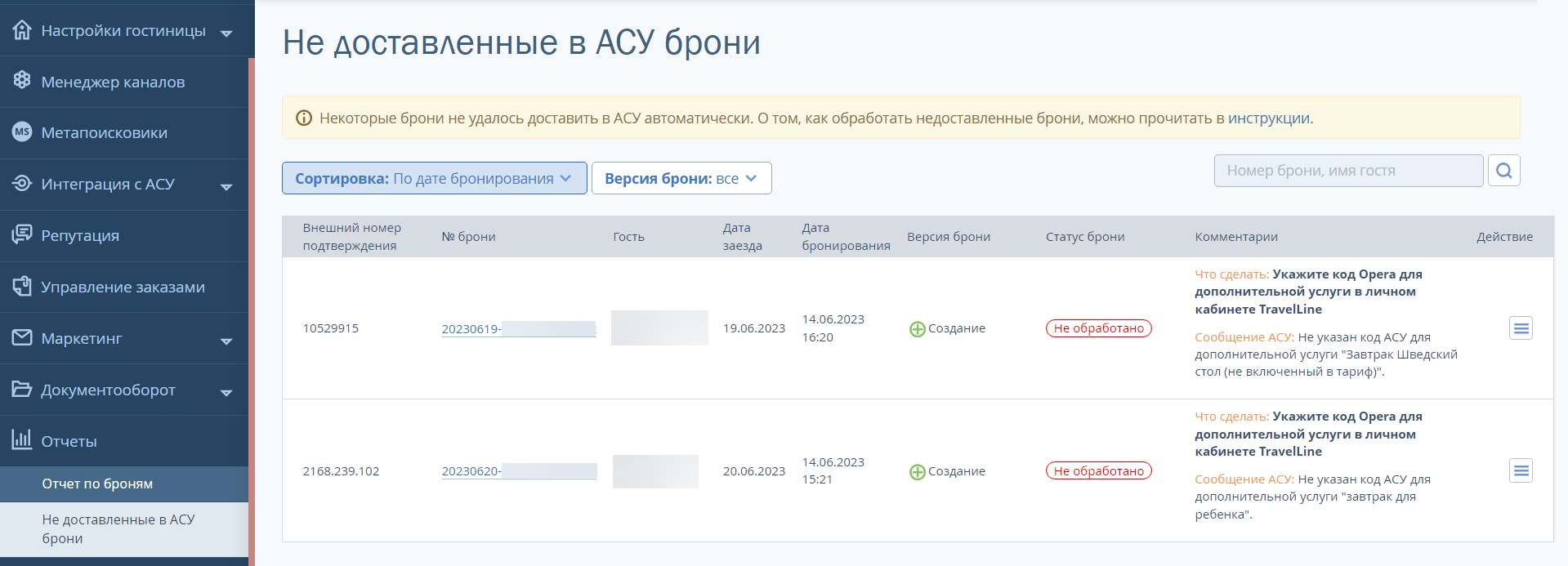This screenshot has height=566, width=1568.
Task: Click the marketing envelope icon
Action: [22, 337]
